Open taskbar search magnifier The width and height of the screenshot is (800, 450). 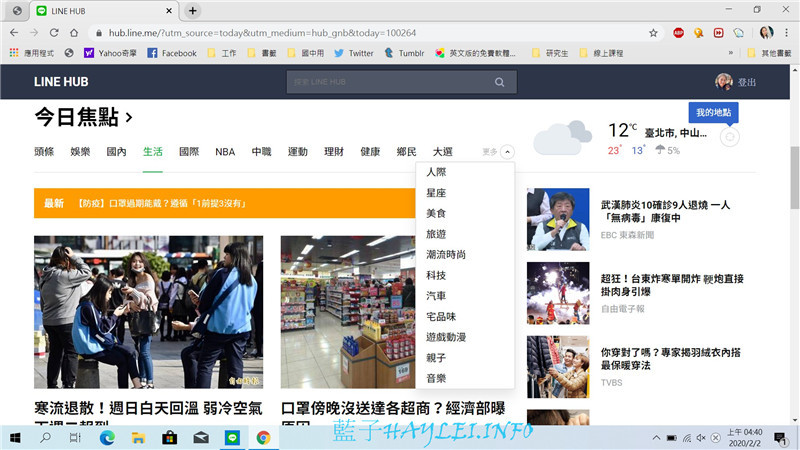(x=45, y=438)
